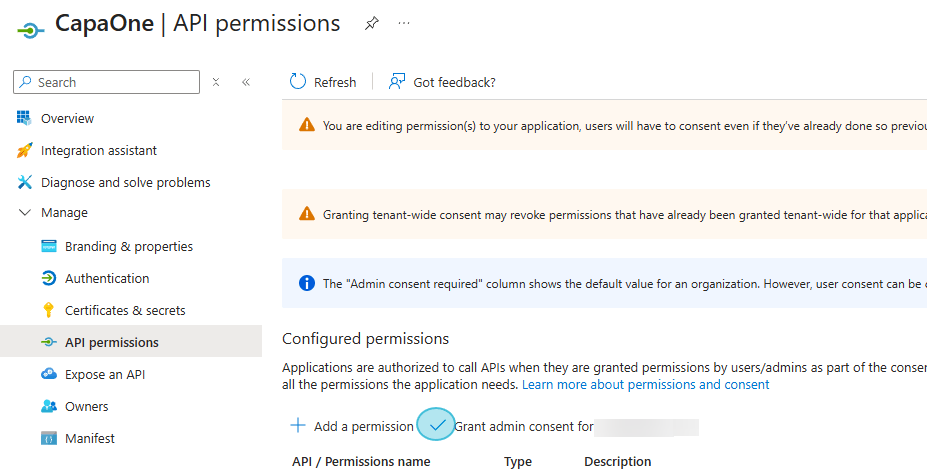Click the Manage section label
Screen dimensions: 927x474
pyautogui.click(x=64, y=212)
